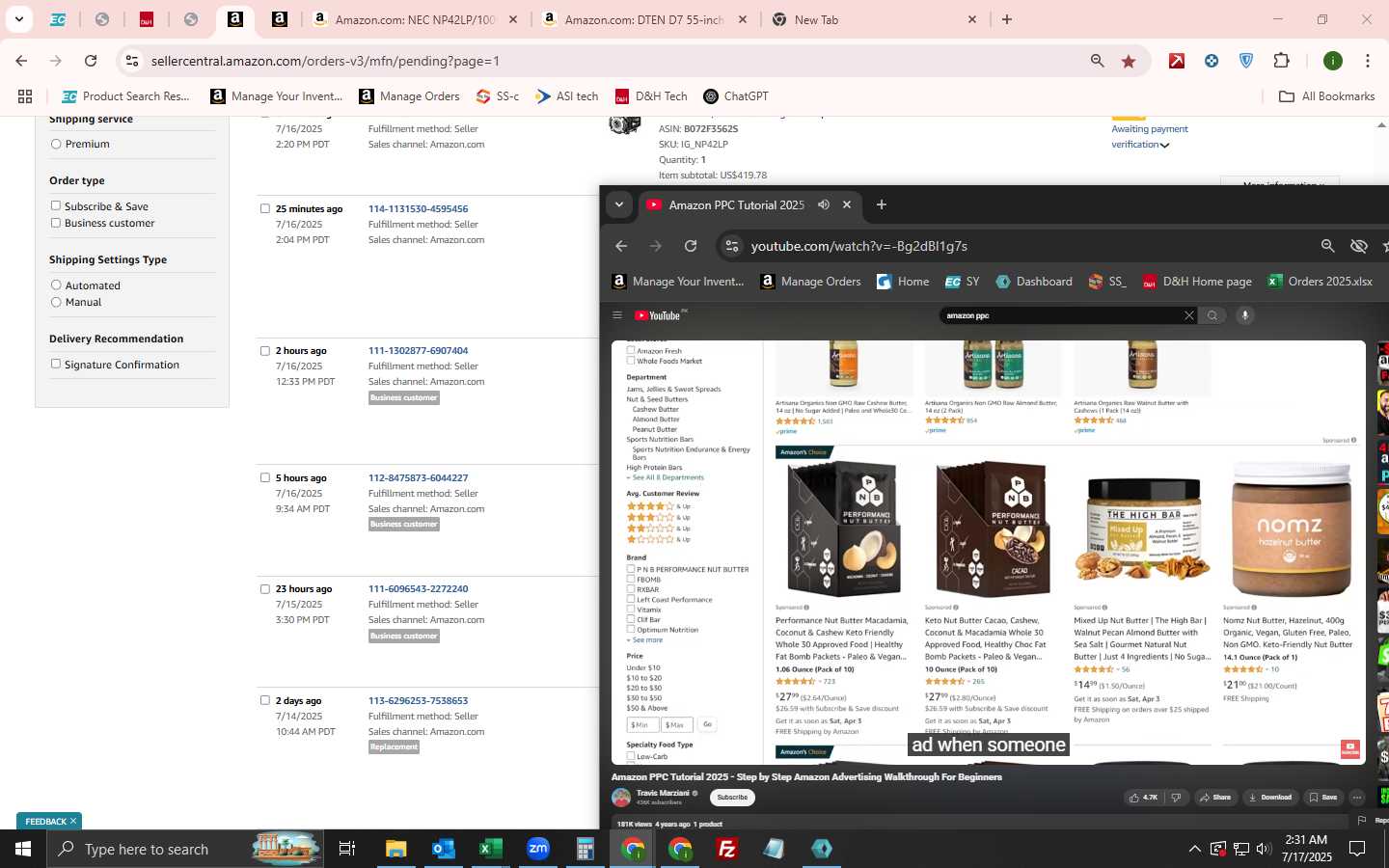Click the tracking-protection eye icon in YouTube window
This screenshot has width=1389, height=868.
tap(1359, 246)
